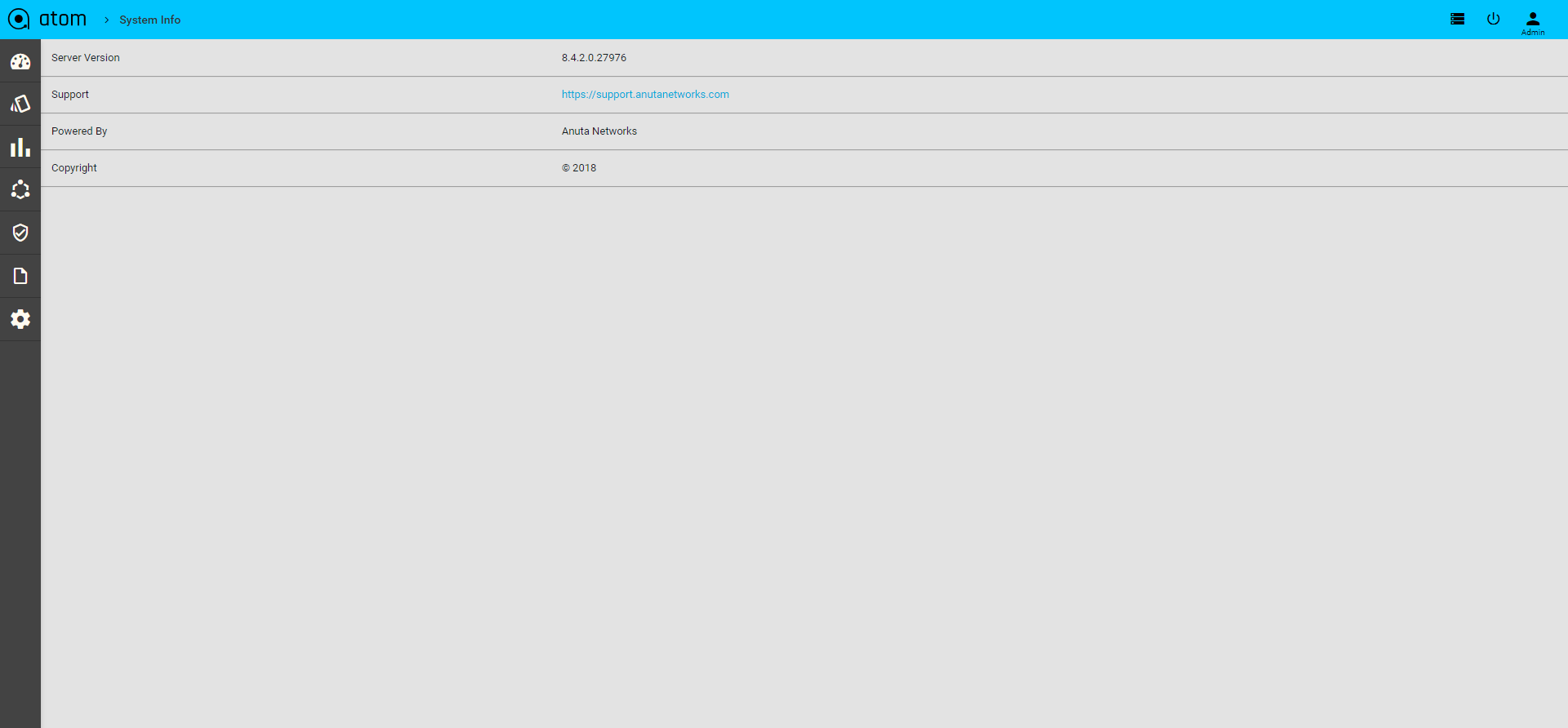Open the circular nodes automation icon

[x=20, y=190]
